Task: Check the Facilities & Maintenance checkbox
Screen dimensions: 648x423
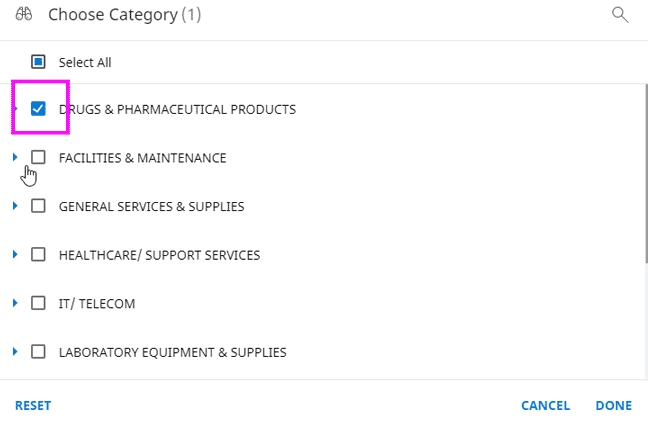Action: coord(39,157)
